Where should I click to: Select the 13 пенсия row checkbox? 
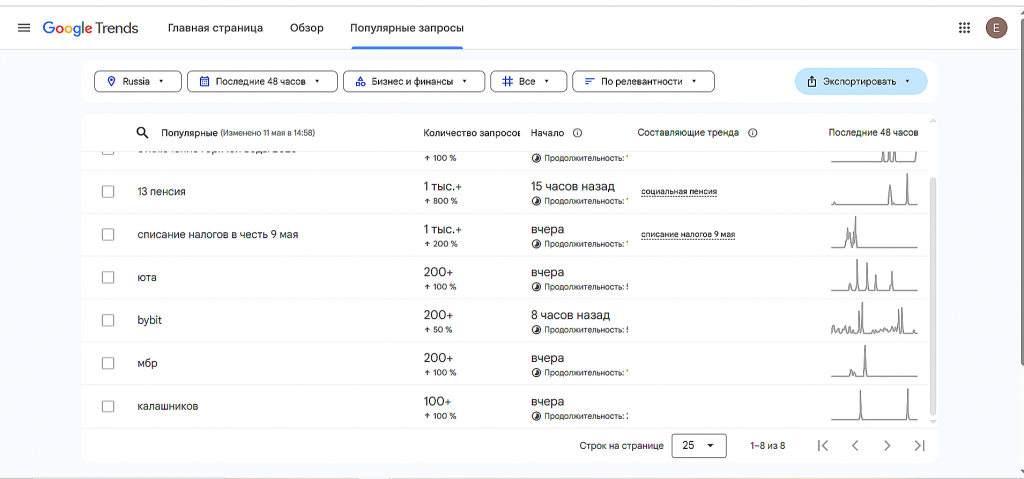pyautogui.click(x=108, y=192)
